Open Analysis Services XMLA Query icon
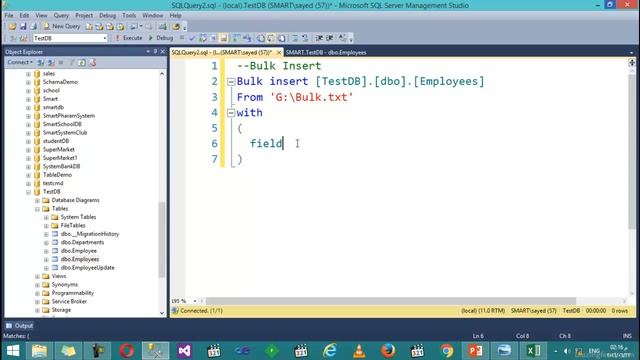 [x=120, y=27]
